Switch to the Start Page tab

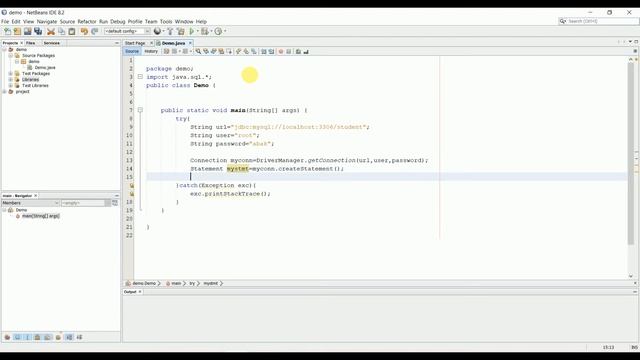(x=135, y=43)
